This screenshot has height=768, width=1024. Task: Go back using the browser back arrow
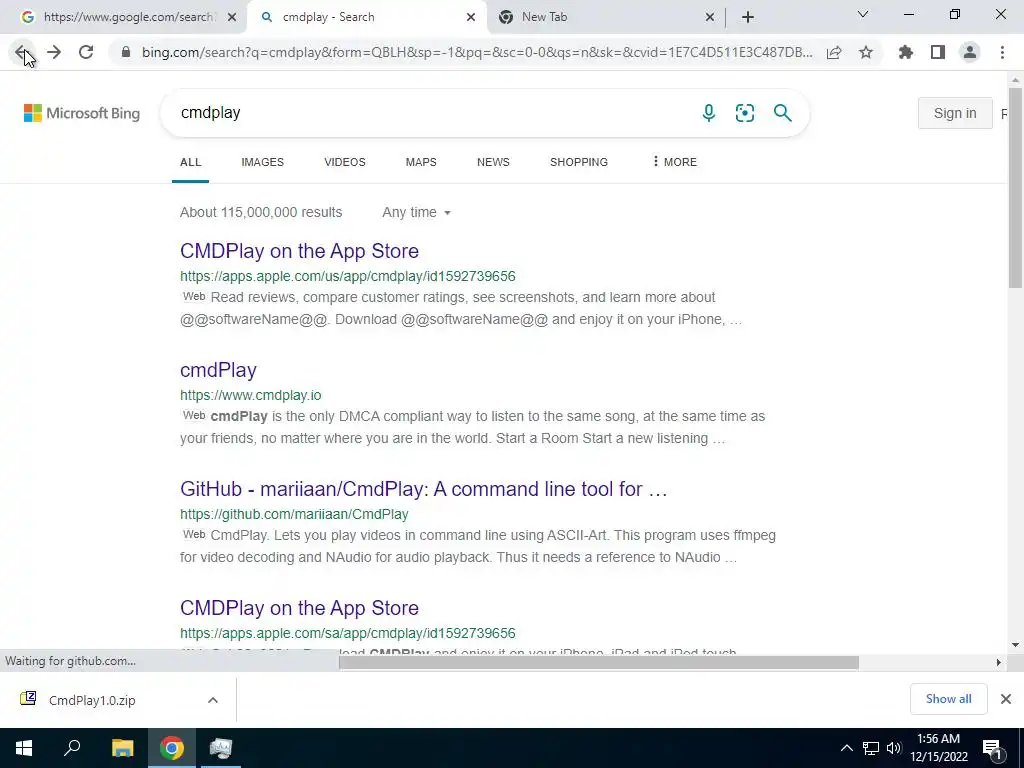click(x=22, y=52)
